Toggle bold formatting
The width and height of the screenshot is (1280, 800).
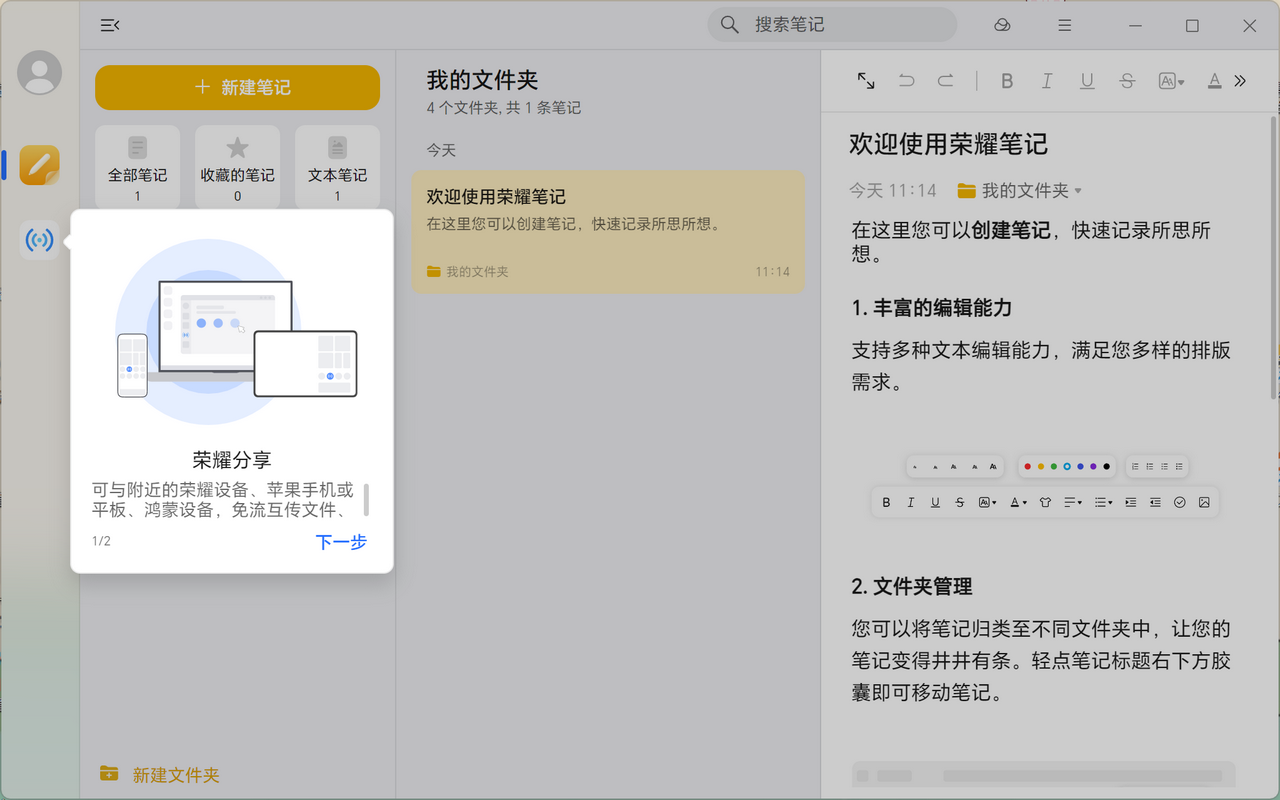tap(1007, 81)
